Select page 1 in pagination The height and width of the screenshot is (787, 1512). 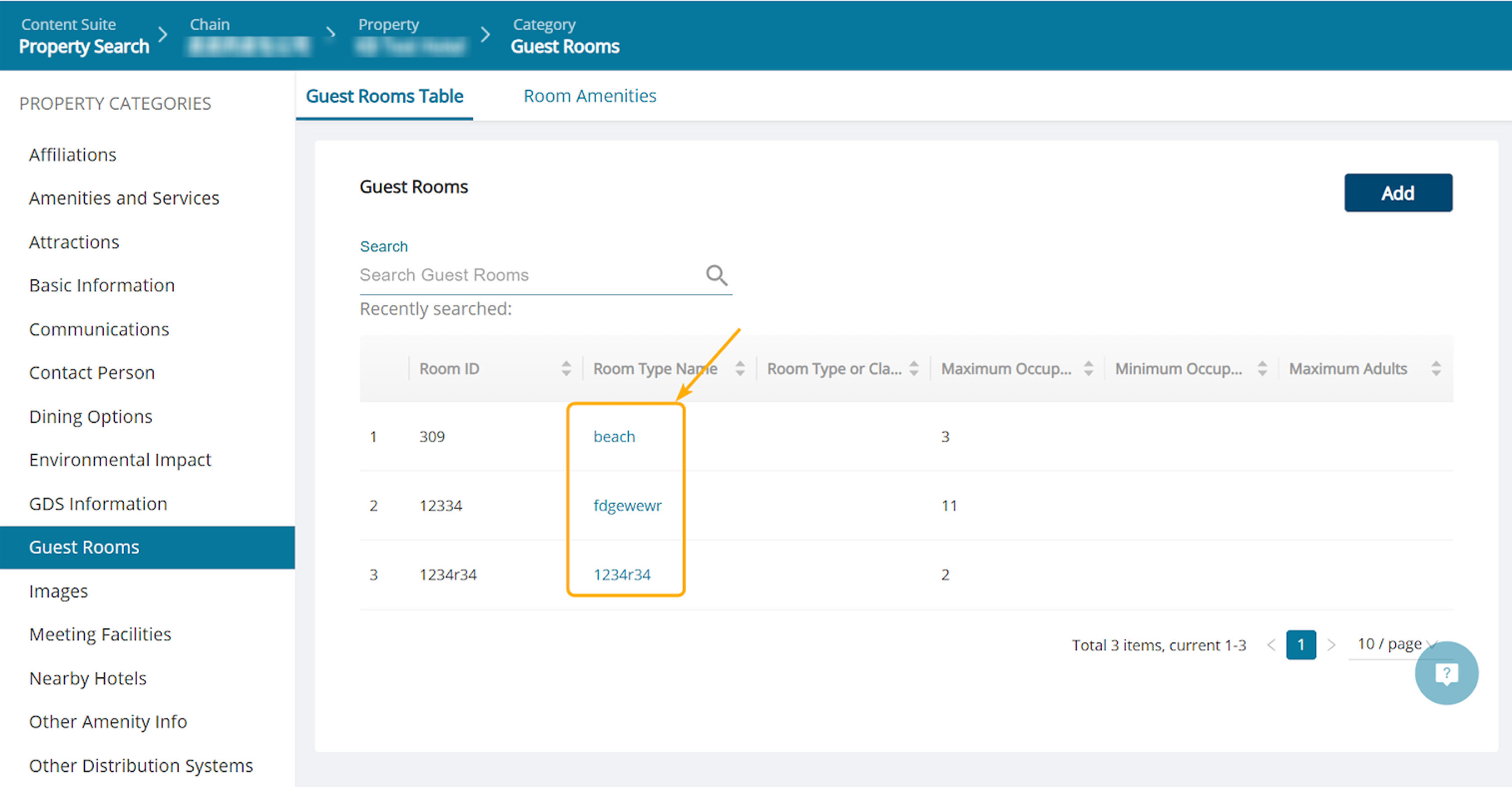coord(1301,644)
